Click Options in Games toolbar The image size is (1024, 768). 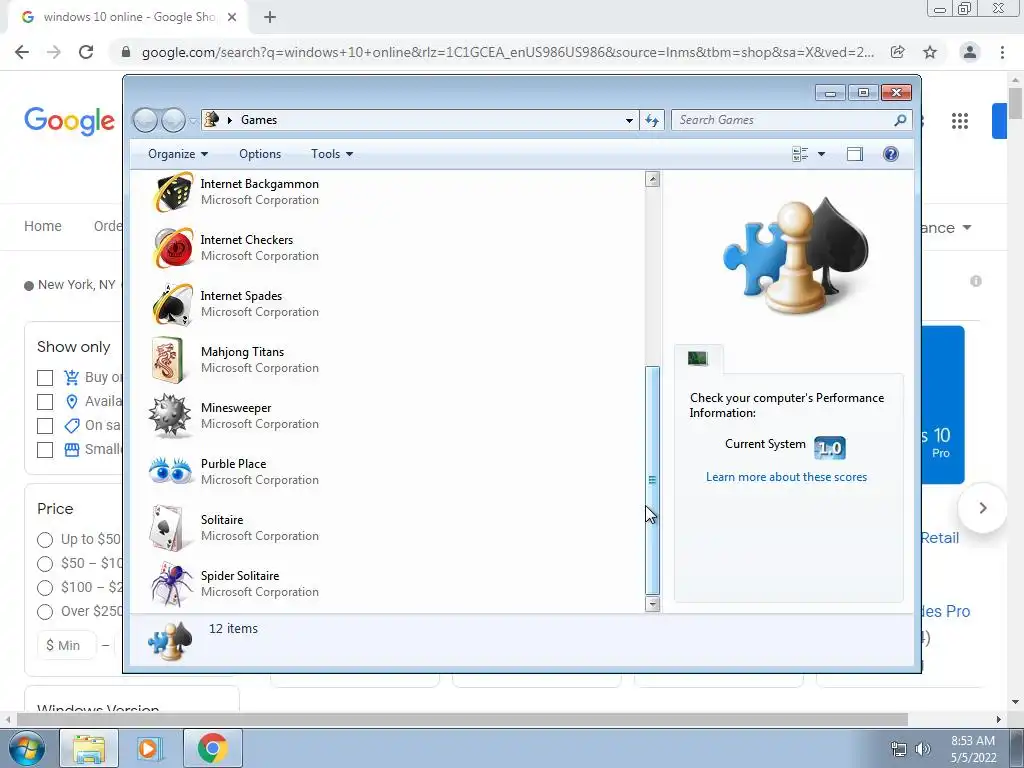260,154
